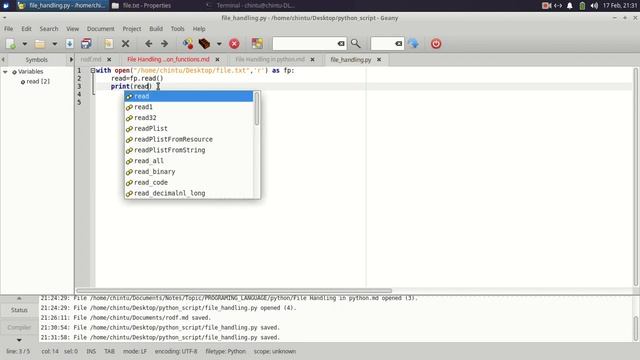Screen dimensions: 640x360
Task: Compile the current file icon
Action: tap(188, 44)
